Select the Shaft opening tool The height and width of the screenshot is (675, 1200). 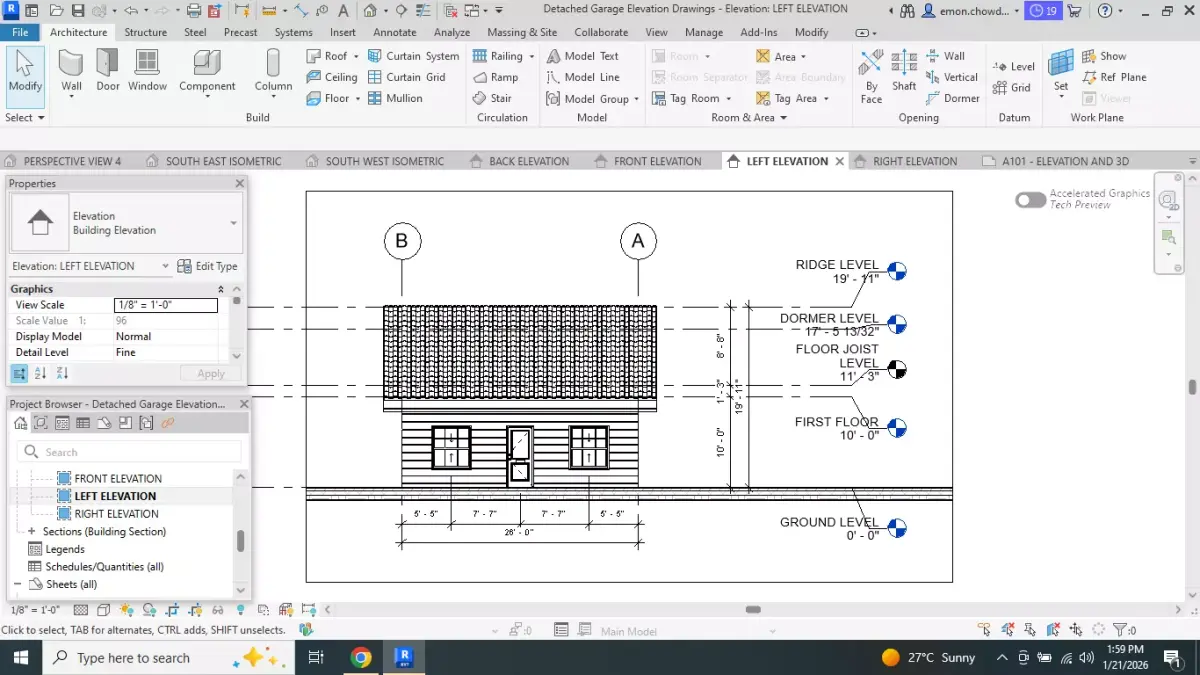pyautogui.click(x=904, y=72)
